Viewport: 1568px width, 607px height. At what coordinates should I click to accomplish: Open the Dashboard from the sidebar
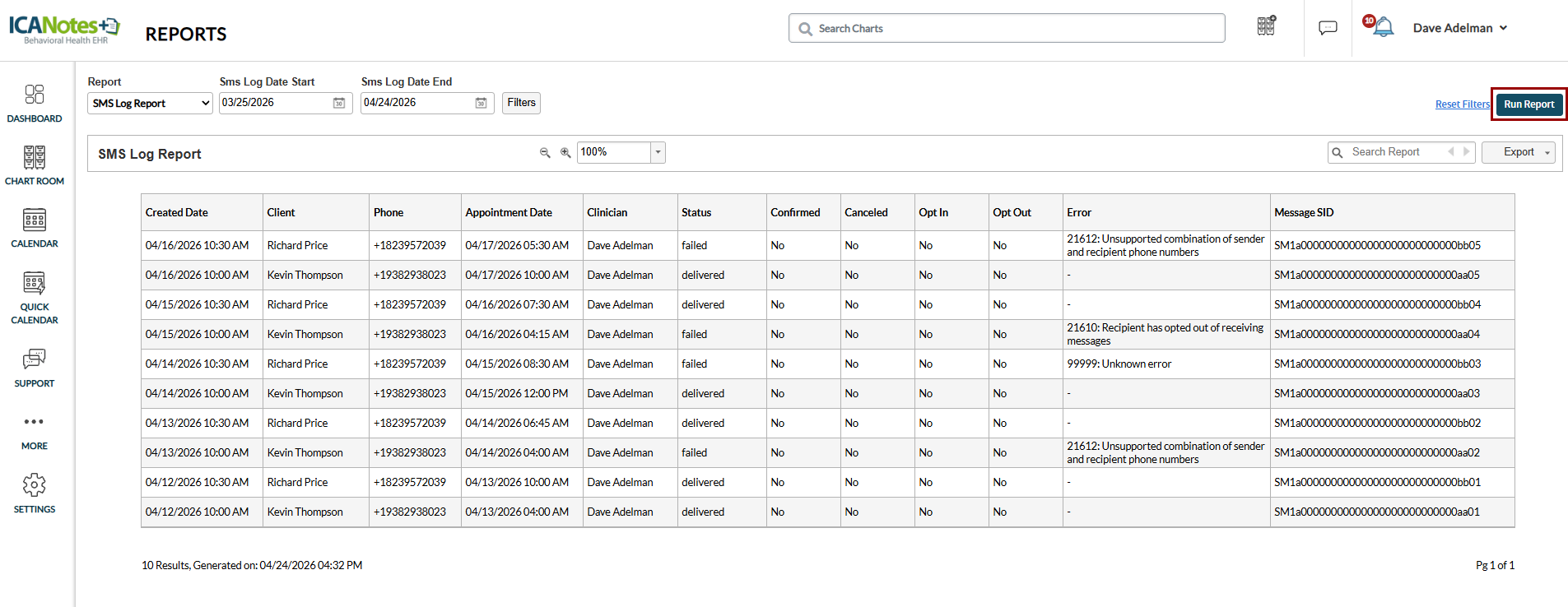[34, 103]
